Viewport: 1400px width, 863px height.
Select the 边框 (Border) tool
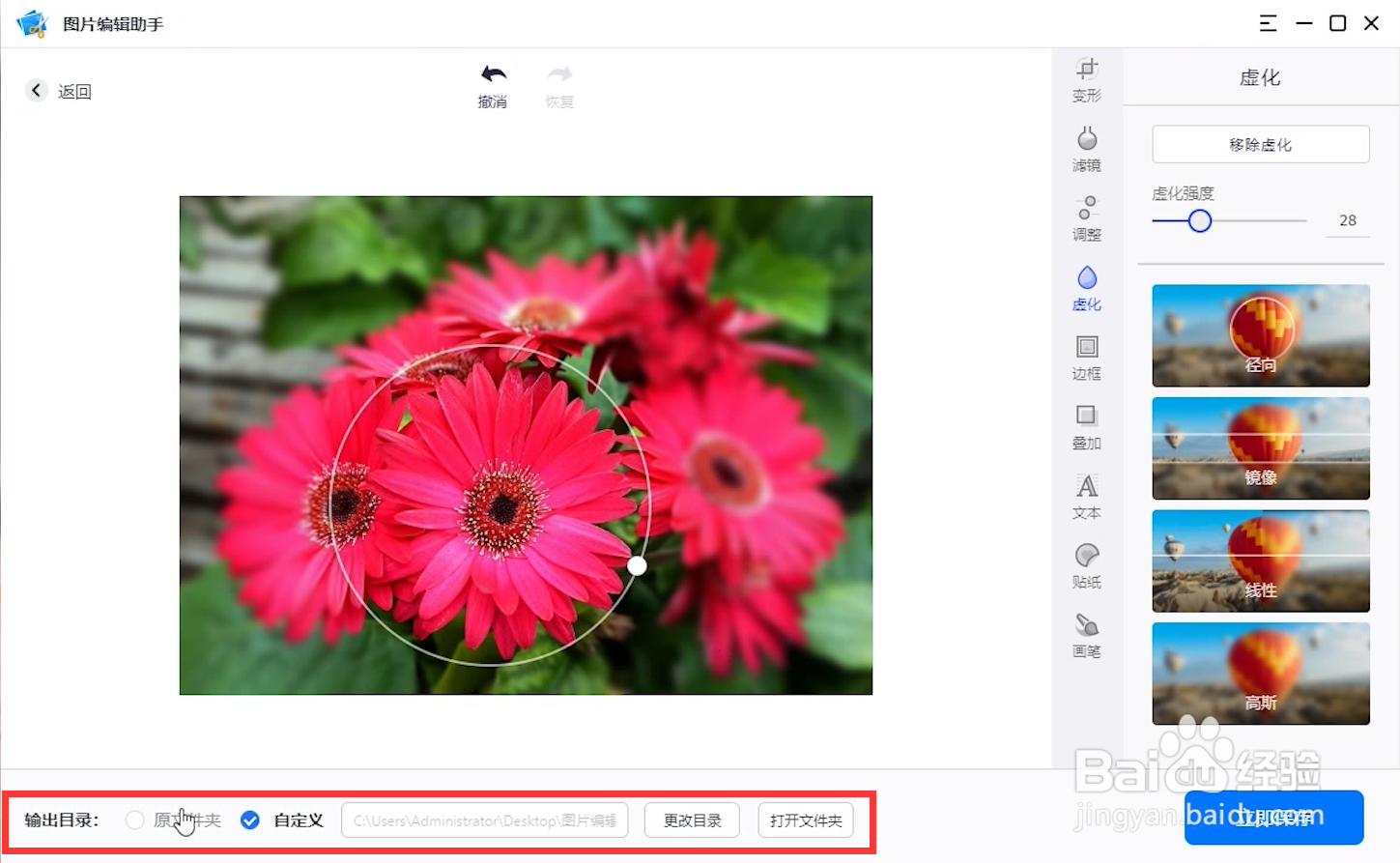coord(1086,359)
